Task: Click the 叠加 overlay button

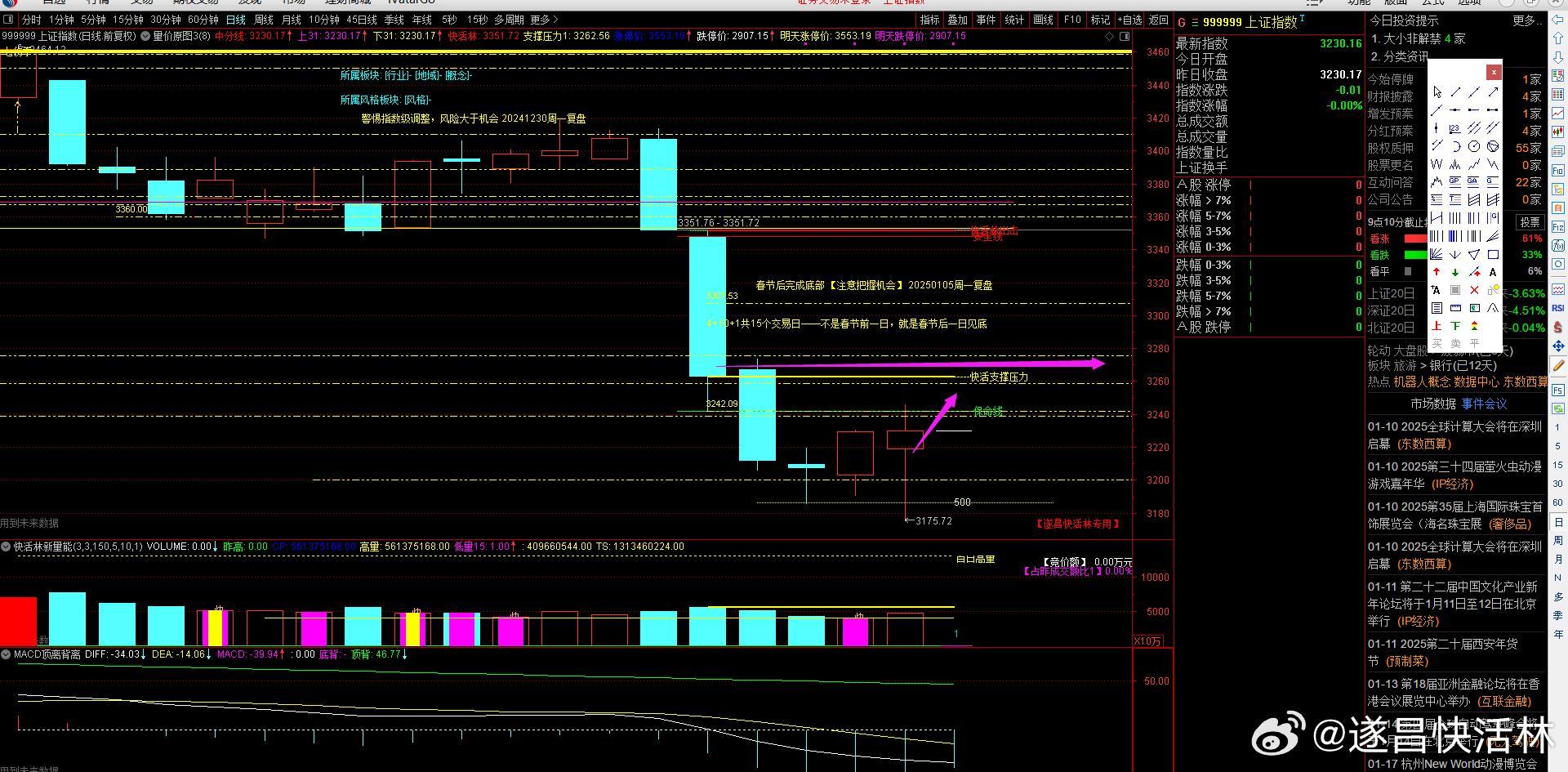Action: pos(957,20)
